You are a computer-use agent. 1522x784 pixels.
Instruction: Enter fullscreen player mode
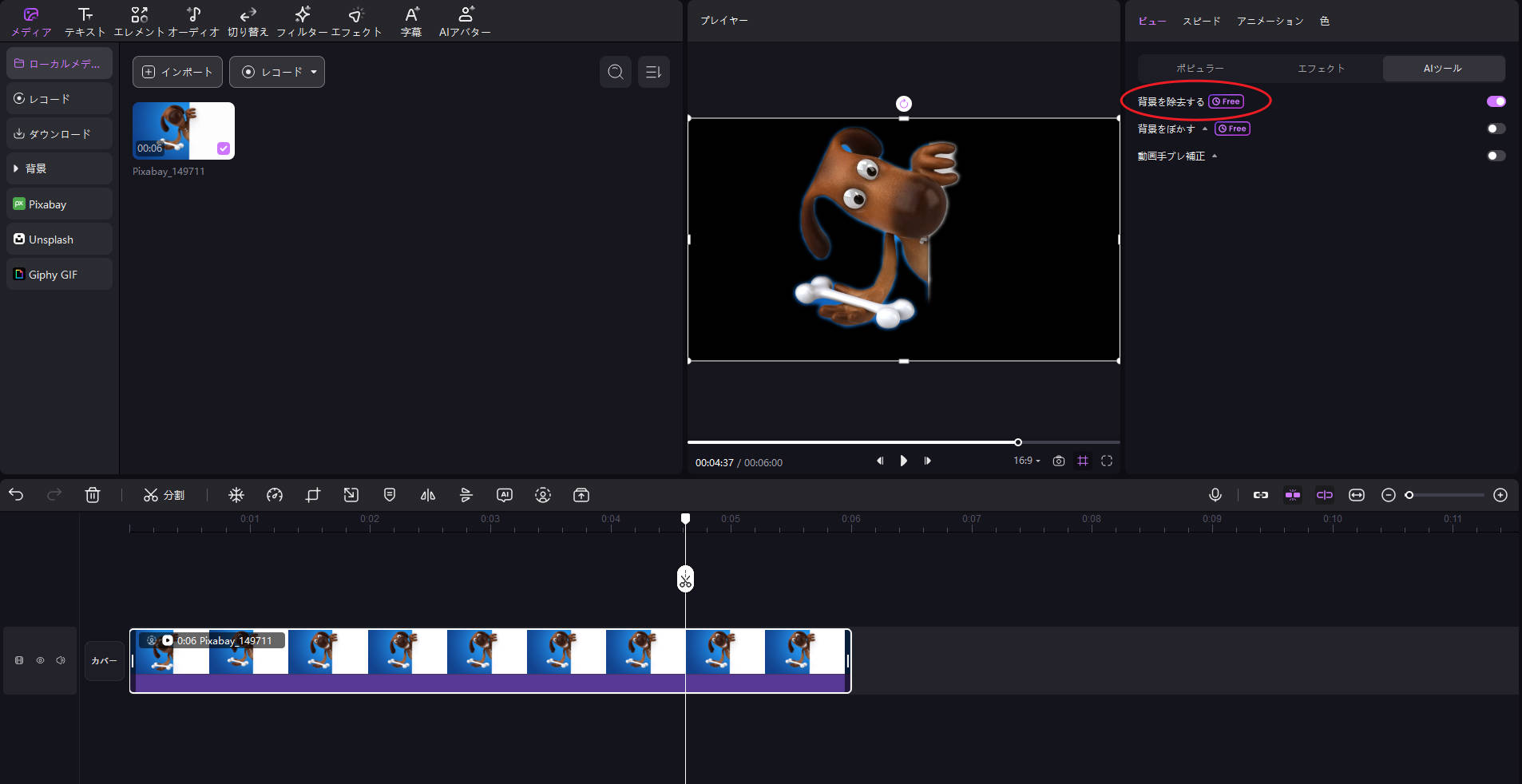click(x=1107, y=461)
